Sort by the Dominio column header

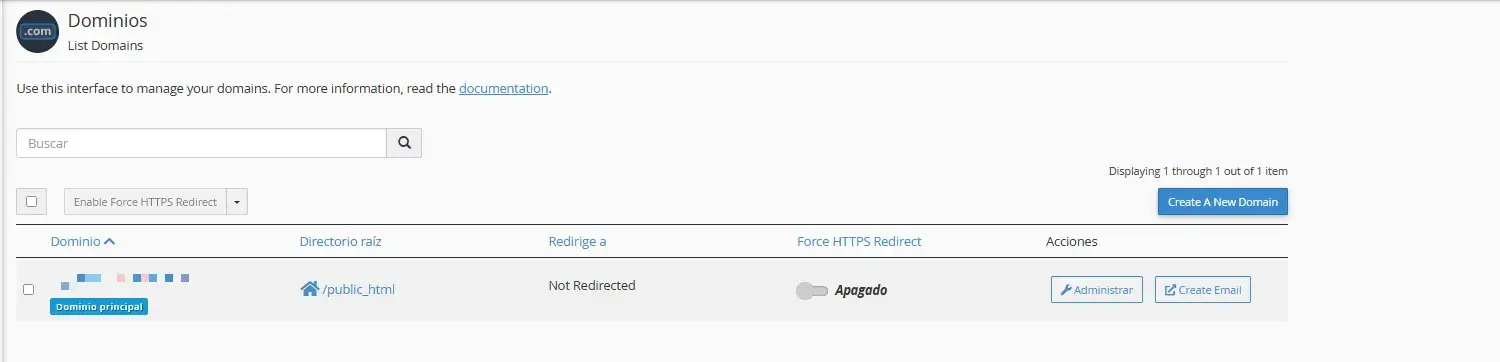coord(76,241)
